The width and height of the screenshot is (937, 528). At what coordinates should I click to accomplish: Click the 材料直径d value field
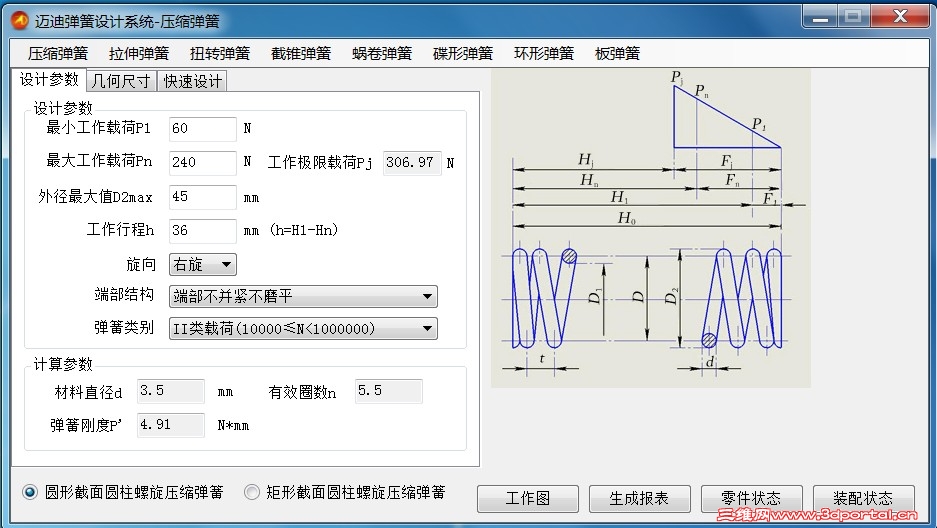click(170, 391)
